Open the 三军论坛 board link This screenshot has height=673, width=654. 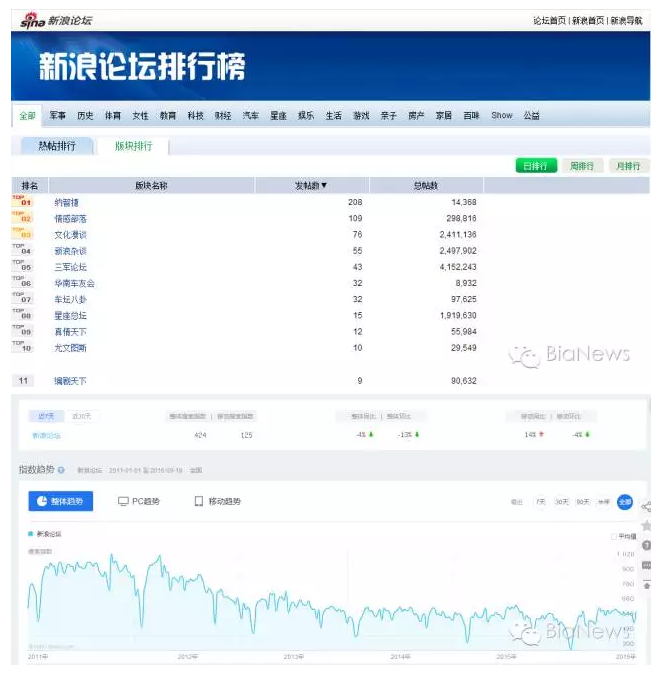[70, 267]
